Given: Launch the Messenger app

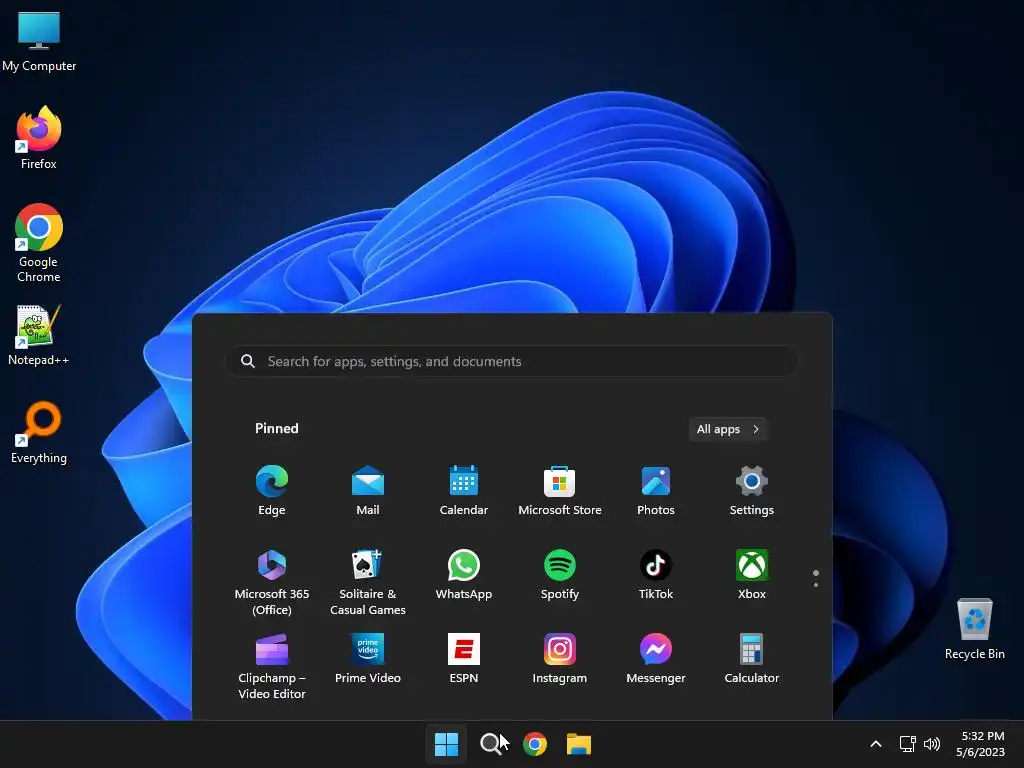Looking at the screenshot, I should click(x=656, y=659).
